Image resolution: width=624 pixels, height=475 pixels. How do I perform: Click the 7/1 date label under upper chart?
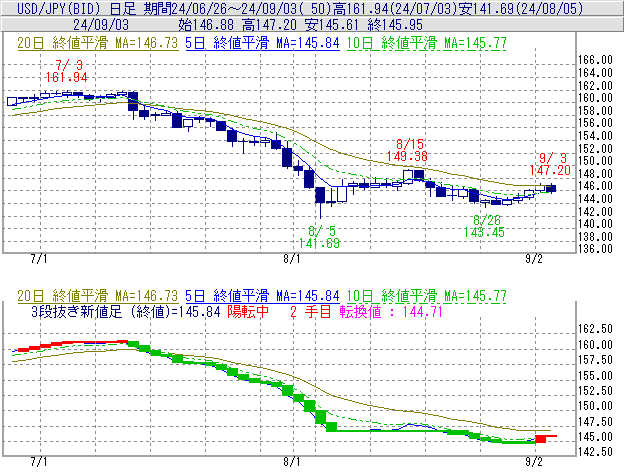[x=39, y=259]
